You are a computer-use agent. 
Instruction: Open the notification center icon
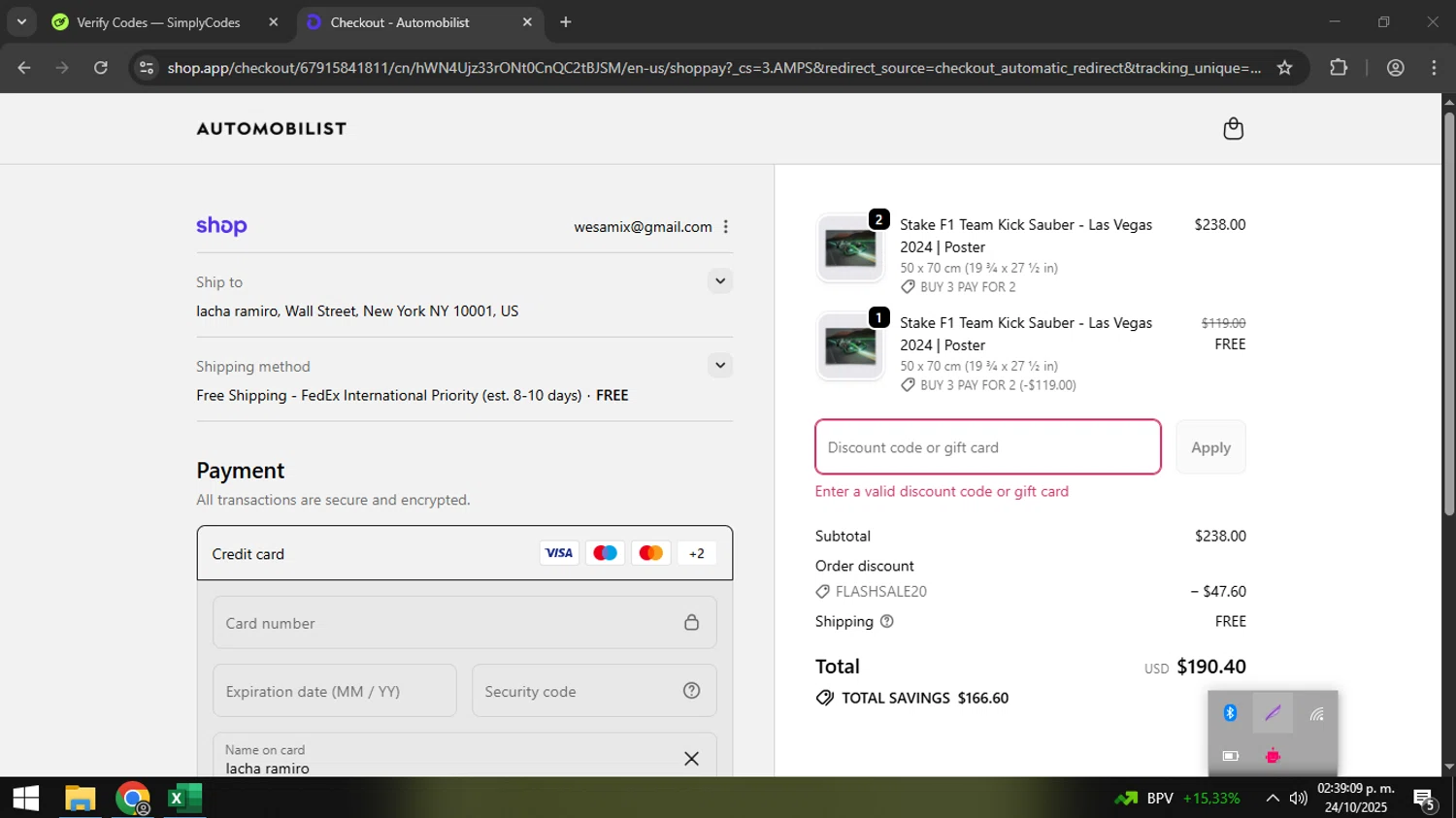click(x=1424, y=799)
